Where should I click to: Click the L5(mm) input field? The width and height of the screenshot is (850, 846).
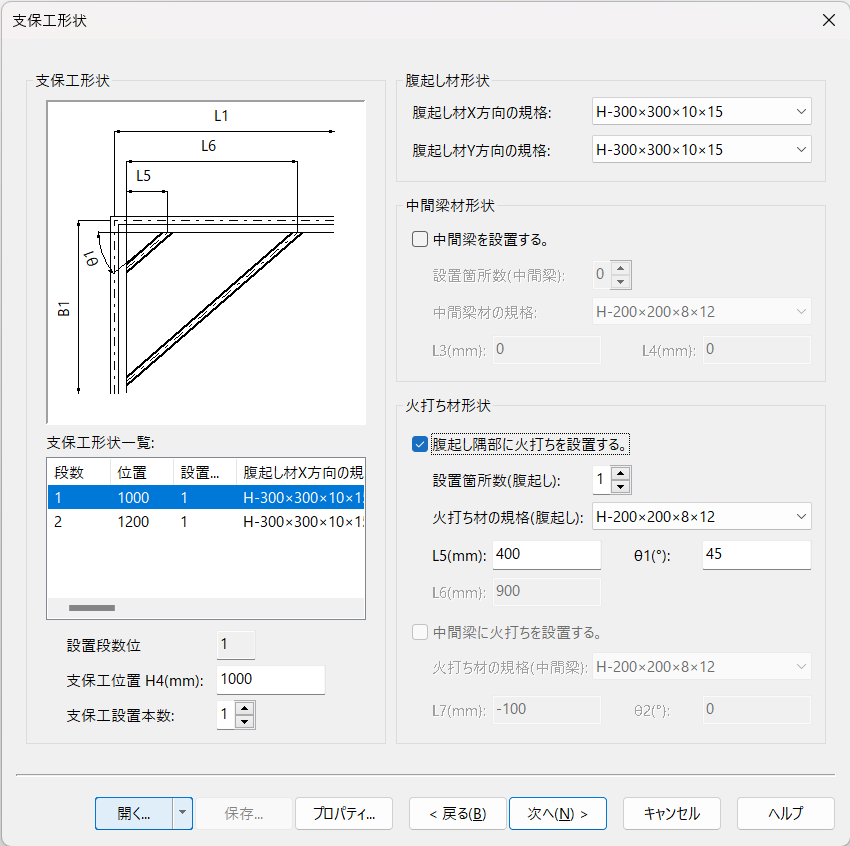coord(546,555)
